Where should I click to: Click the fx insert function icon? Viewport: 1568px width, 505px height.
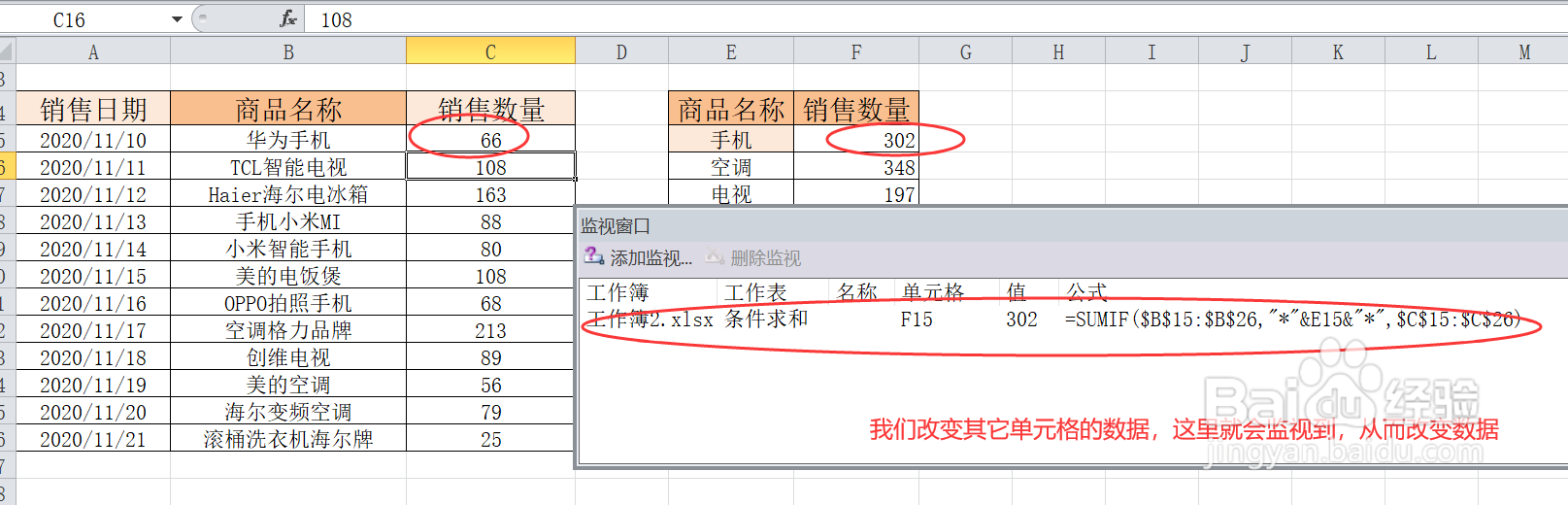[x=288, y=18]
